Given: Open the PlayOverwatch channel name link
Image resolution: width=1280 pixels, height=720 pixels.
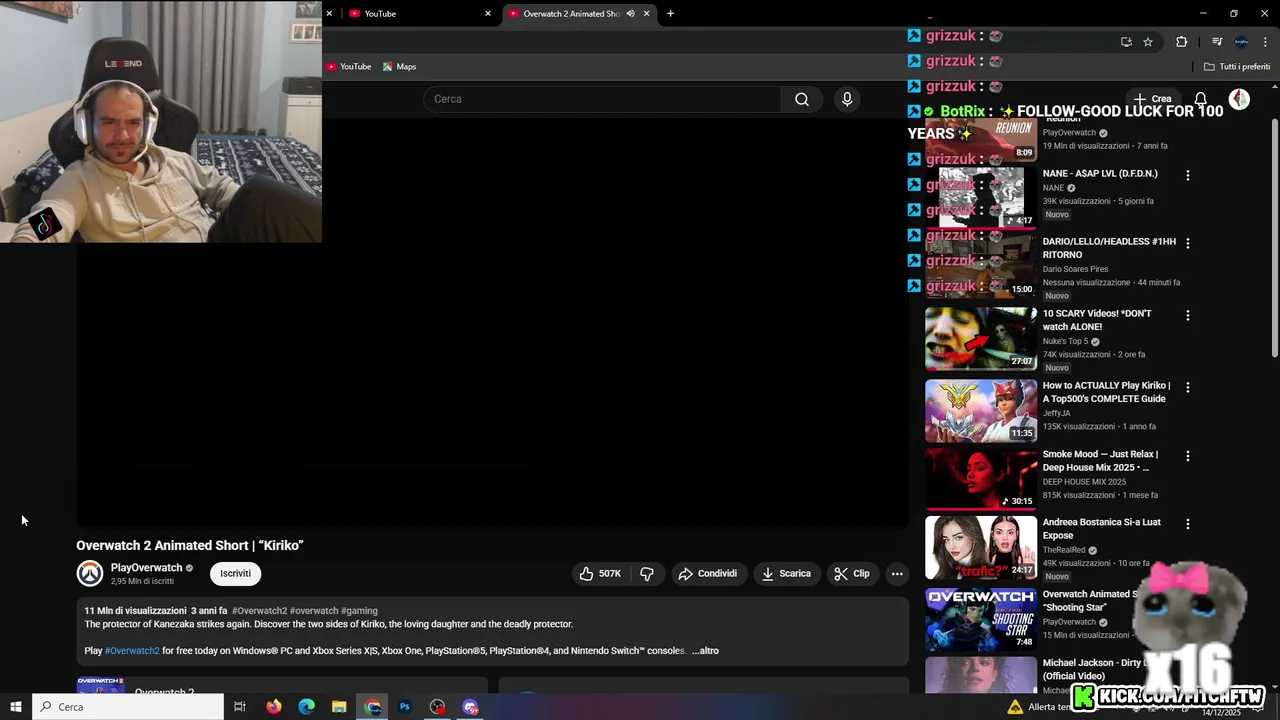Looking at the screenshot, I should [146, 568].
